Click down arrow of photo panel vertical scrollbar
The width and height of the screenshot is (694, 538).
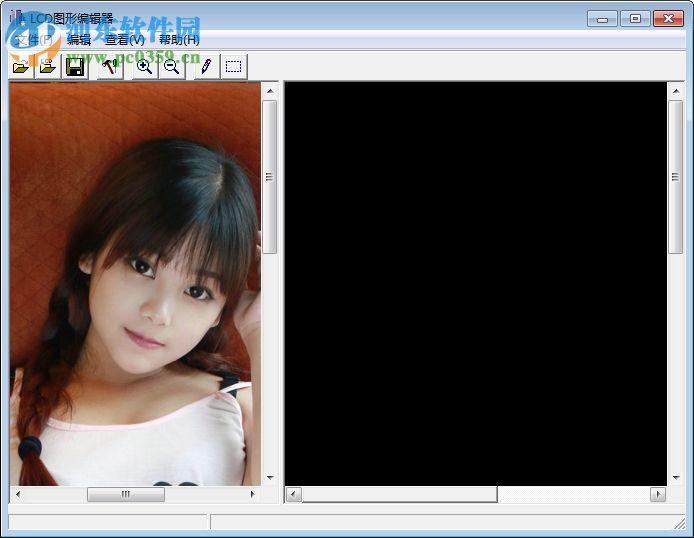click(270, 477)
